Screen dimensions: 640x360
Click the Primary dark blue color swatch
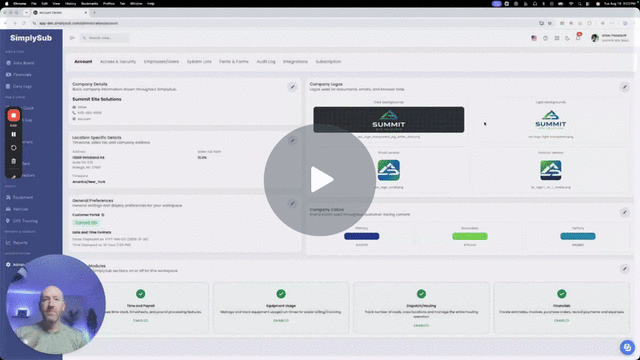362,236
